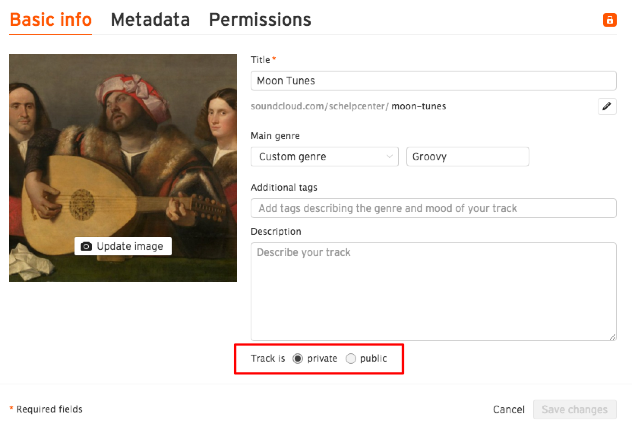Open the Permissions tab
Viewport: 632px width, 425px height.
(x=260, y=20)
